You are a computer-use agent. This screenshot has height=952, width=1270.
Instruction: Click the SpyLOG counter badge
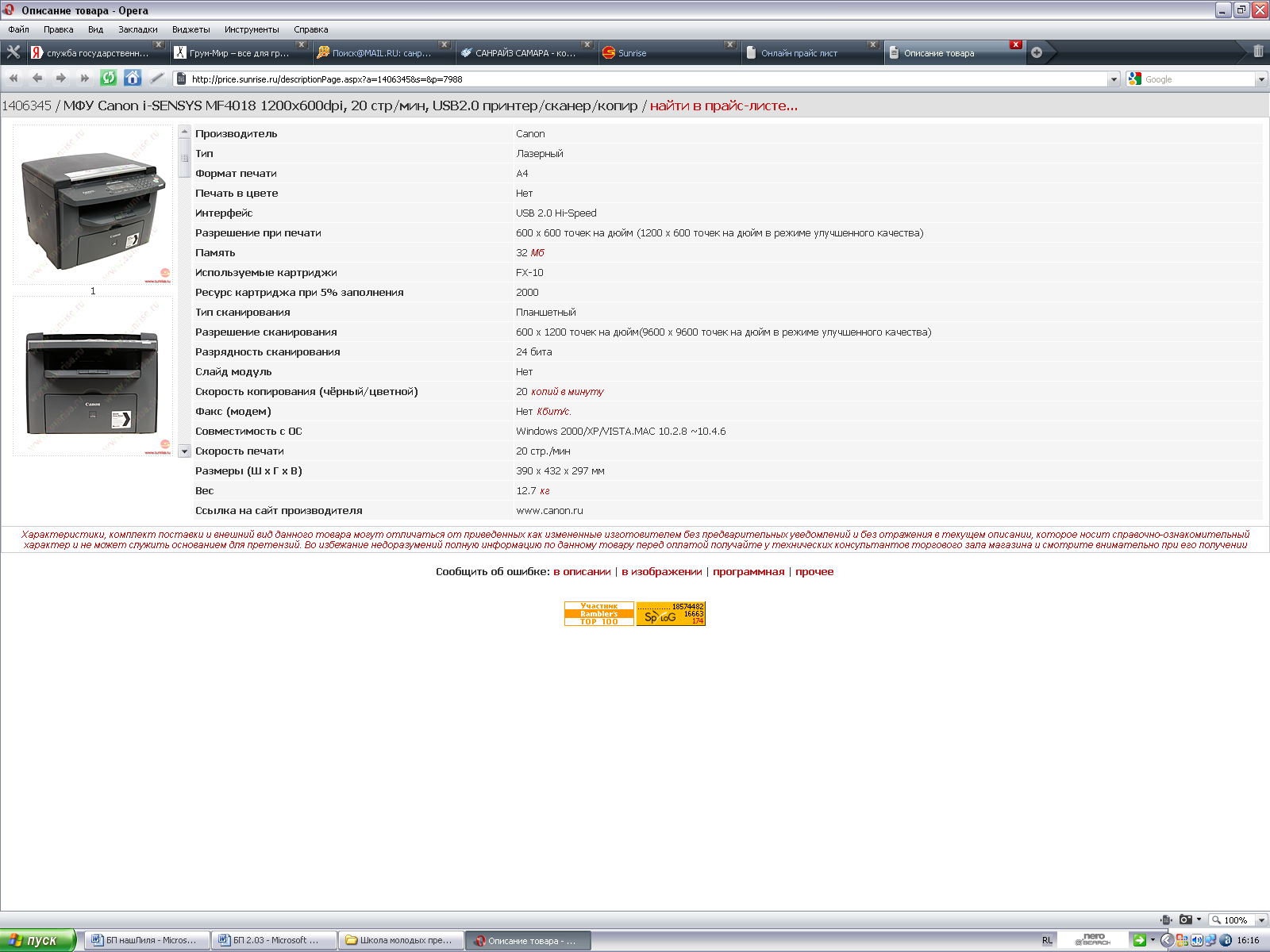671,613
